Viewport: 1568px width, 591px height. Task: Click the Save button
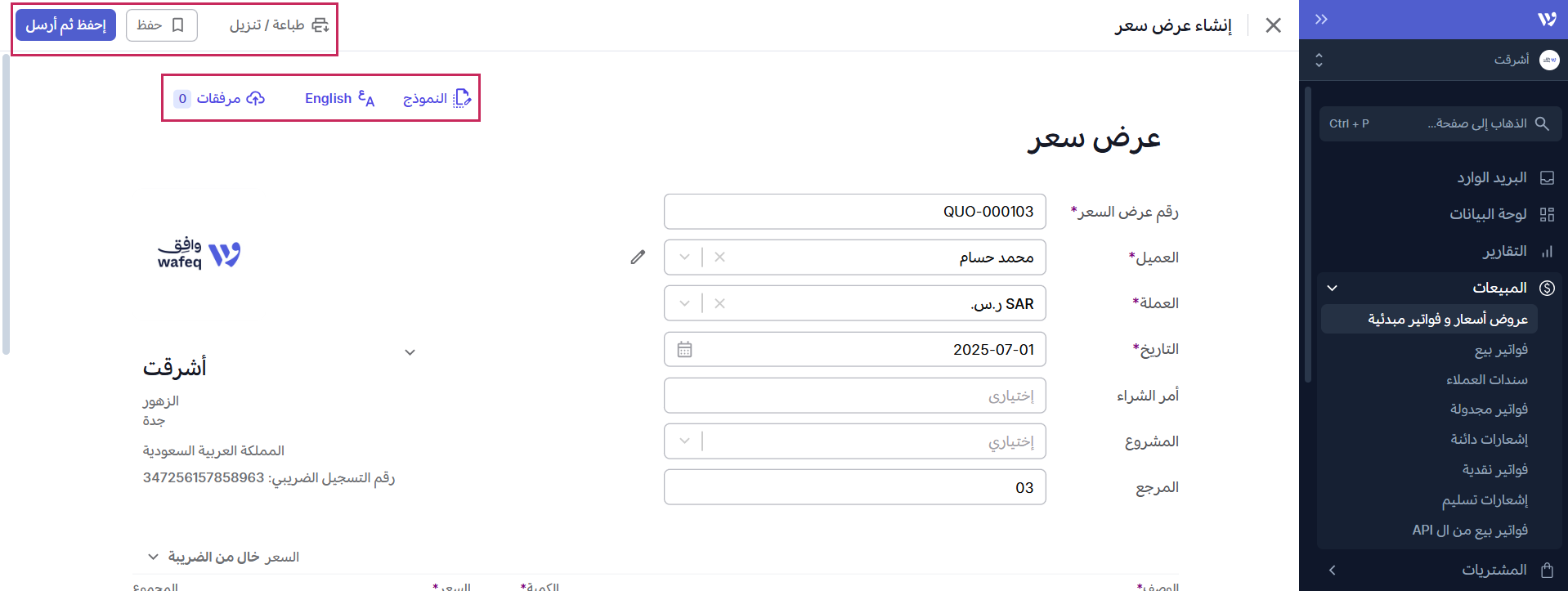(161, 25)
